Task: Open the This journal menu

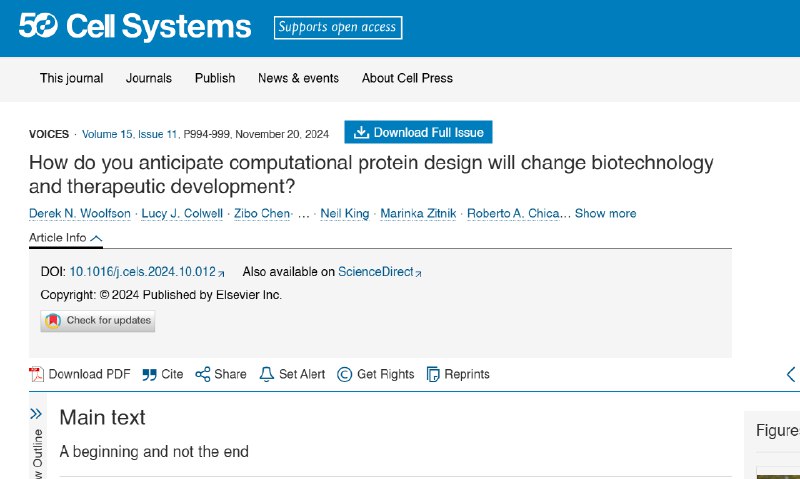Action: pyautogui.click(x=71, y=78)
